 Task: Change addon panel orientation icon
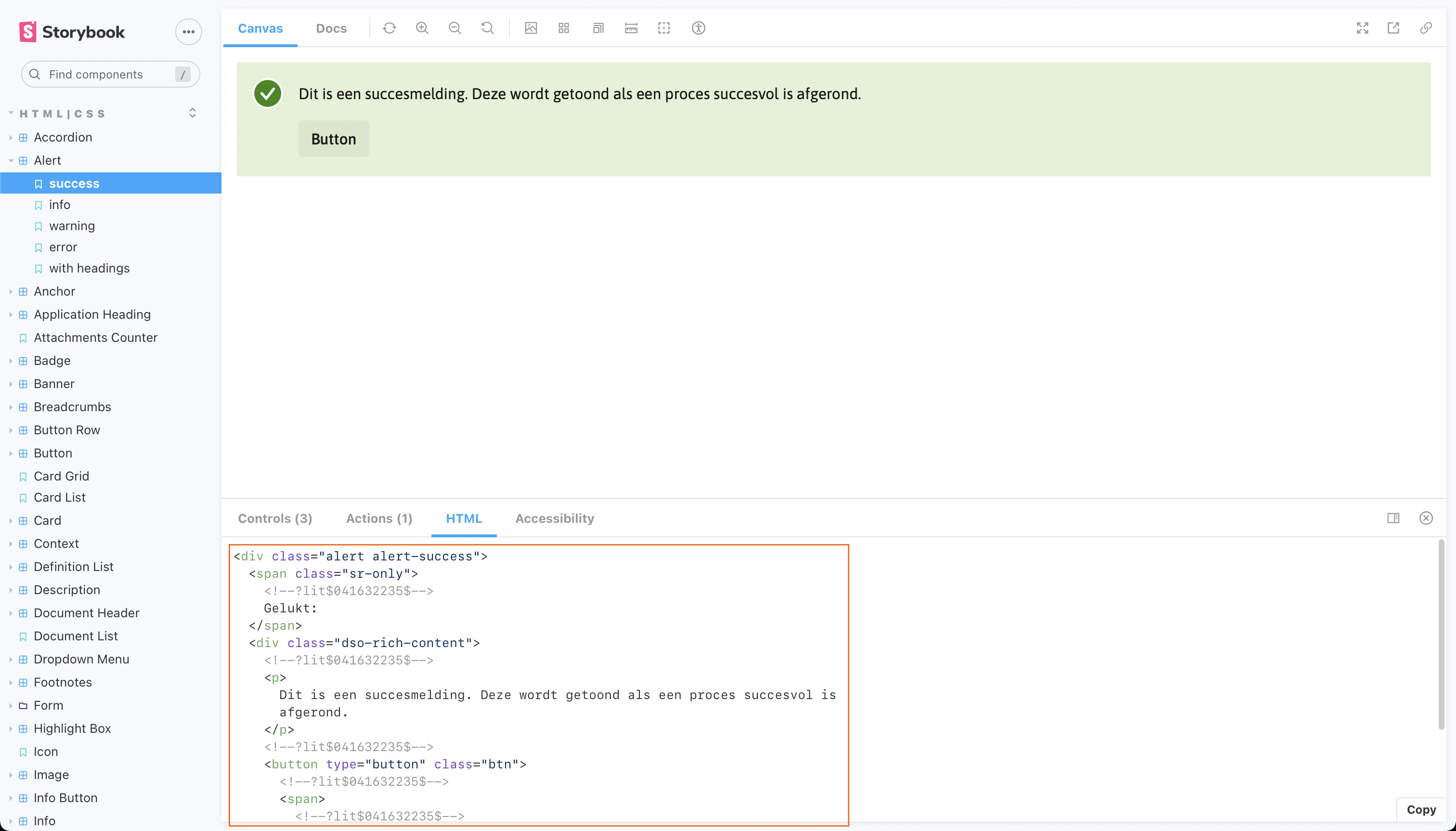tap(1393, 518)
